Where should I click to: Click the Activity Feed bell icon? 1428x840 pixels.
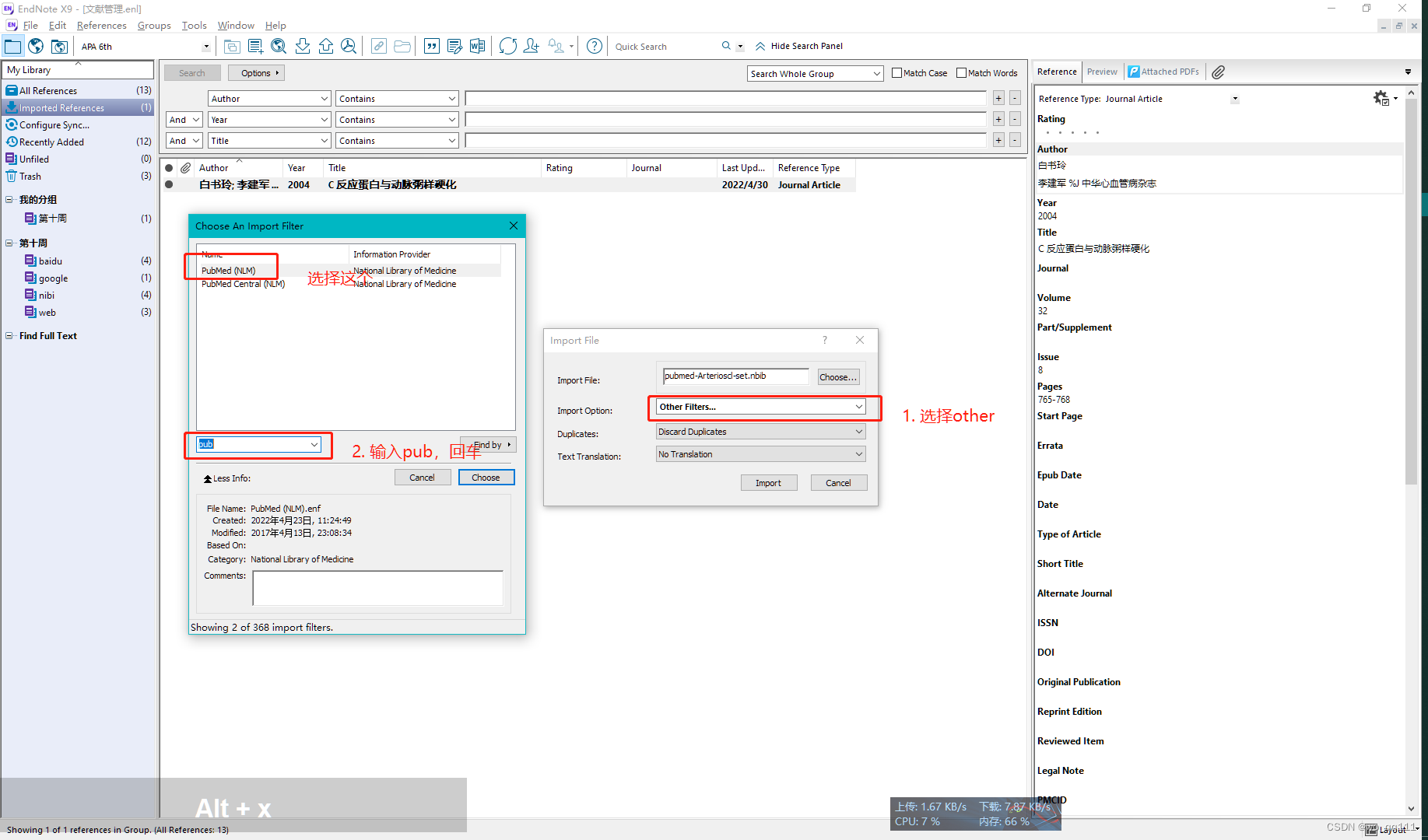coord(556,46)
